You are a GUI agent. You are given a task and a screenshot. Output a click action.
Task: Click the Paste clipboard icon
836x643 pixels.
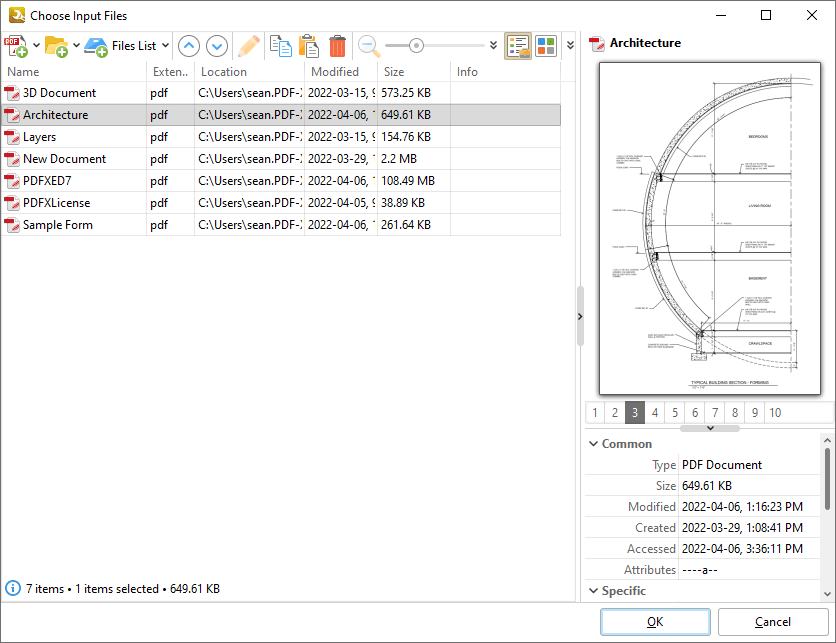click(x=309, y=46)
